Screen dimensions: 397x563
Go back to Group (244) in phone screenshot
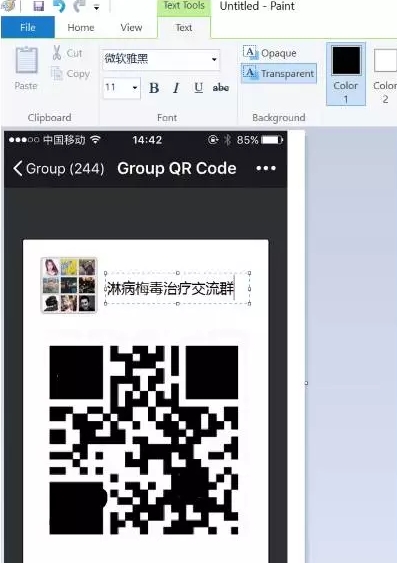click(59, 168)
